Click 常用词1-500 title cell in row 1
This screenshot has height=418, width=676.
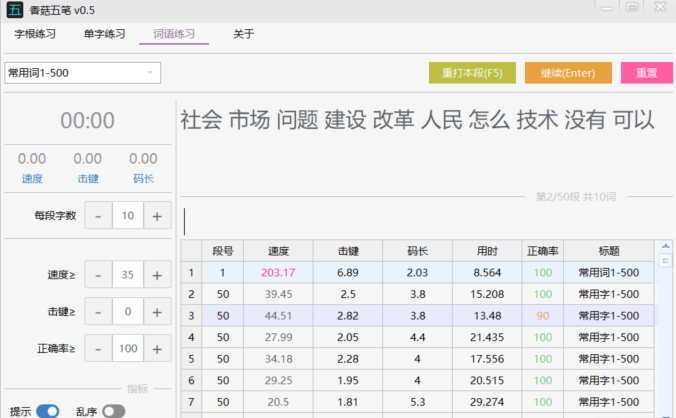pos(609,272)
